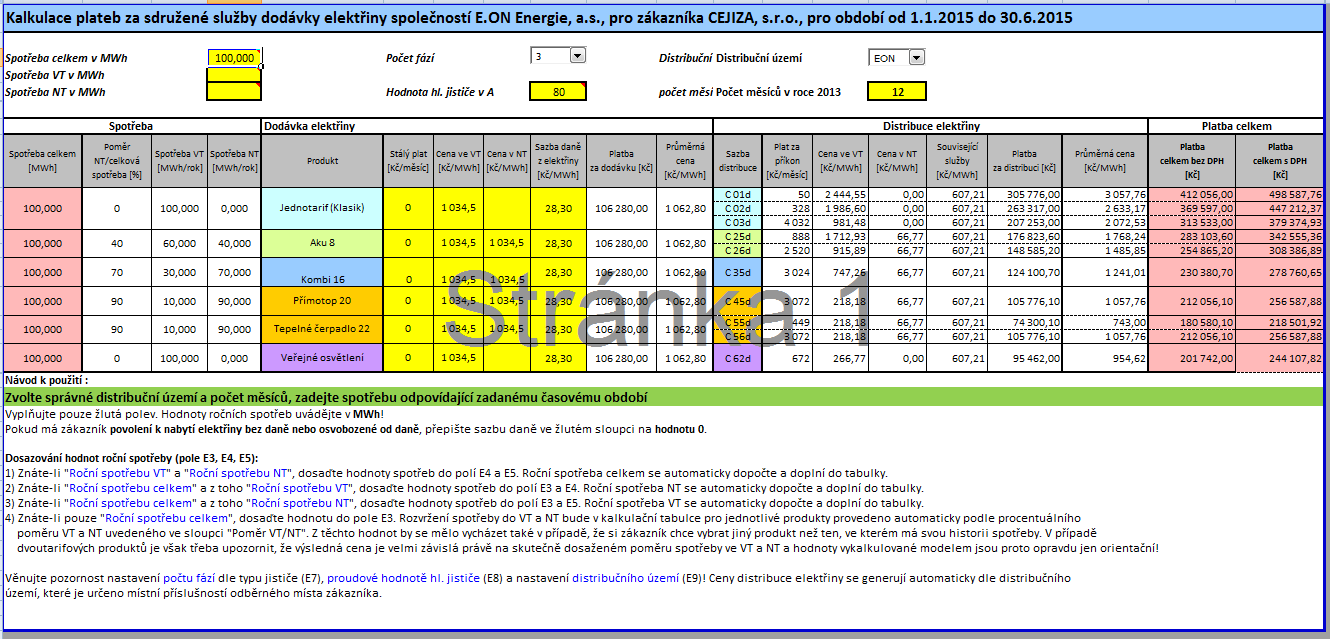
Task: Select the C56d distribution tariff cell
Action: (738, 337)
